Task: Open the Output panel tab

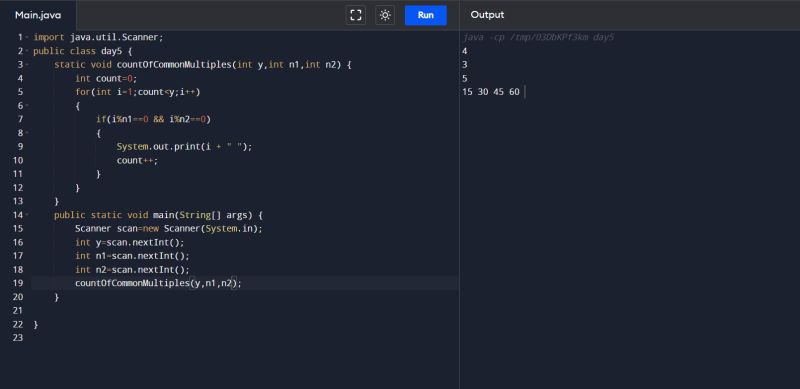Action: pos(487,15)
